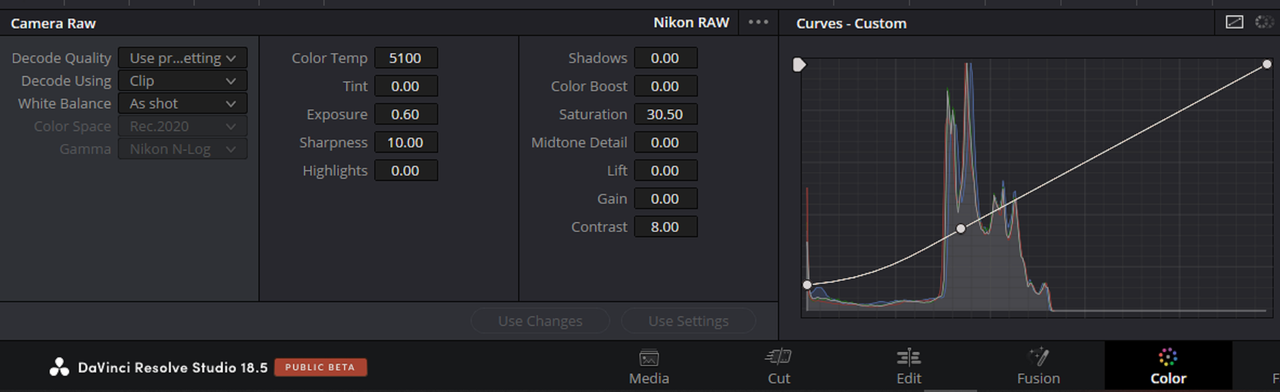
Task: Open the Media page icon
Action: (648, 357)
